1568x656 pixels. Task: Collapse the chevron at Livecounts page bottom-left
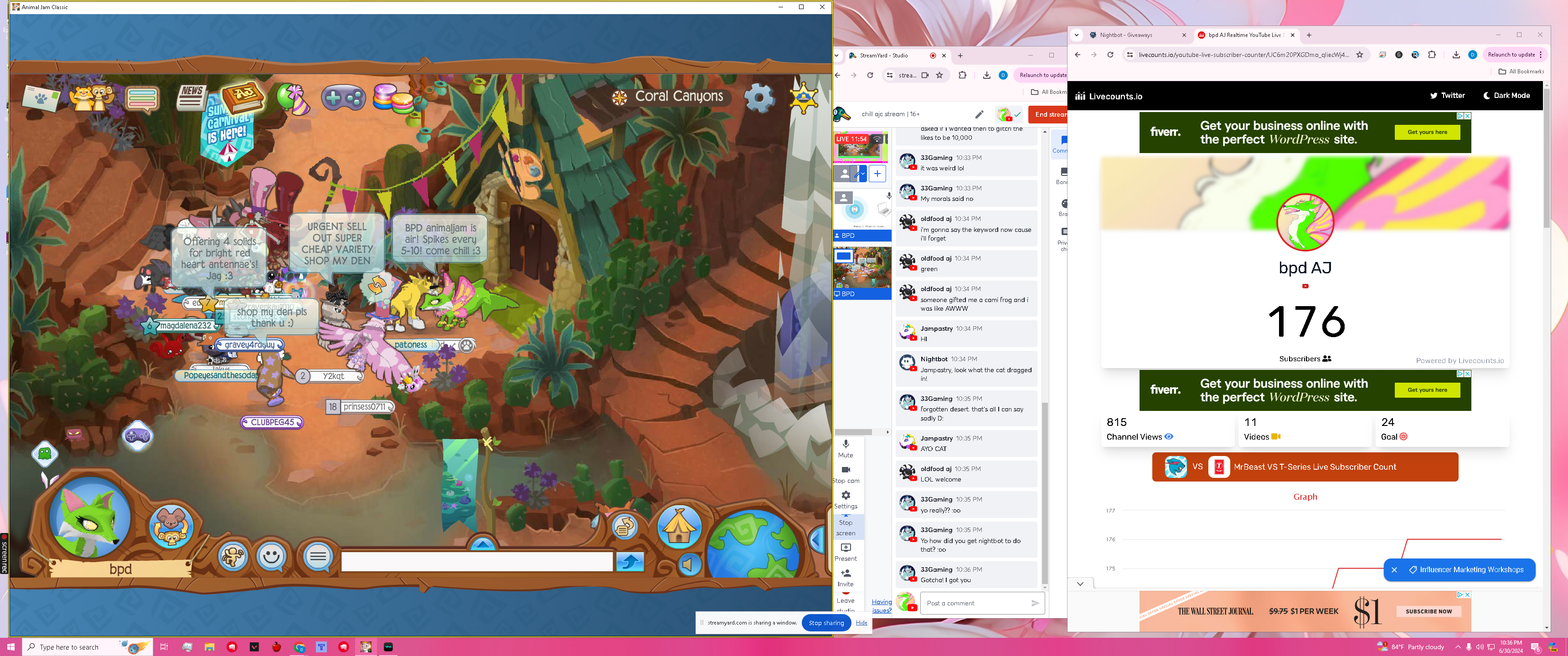point(1080,584)
